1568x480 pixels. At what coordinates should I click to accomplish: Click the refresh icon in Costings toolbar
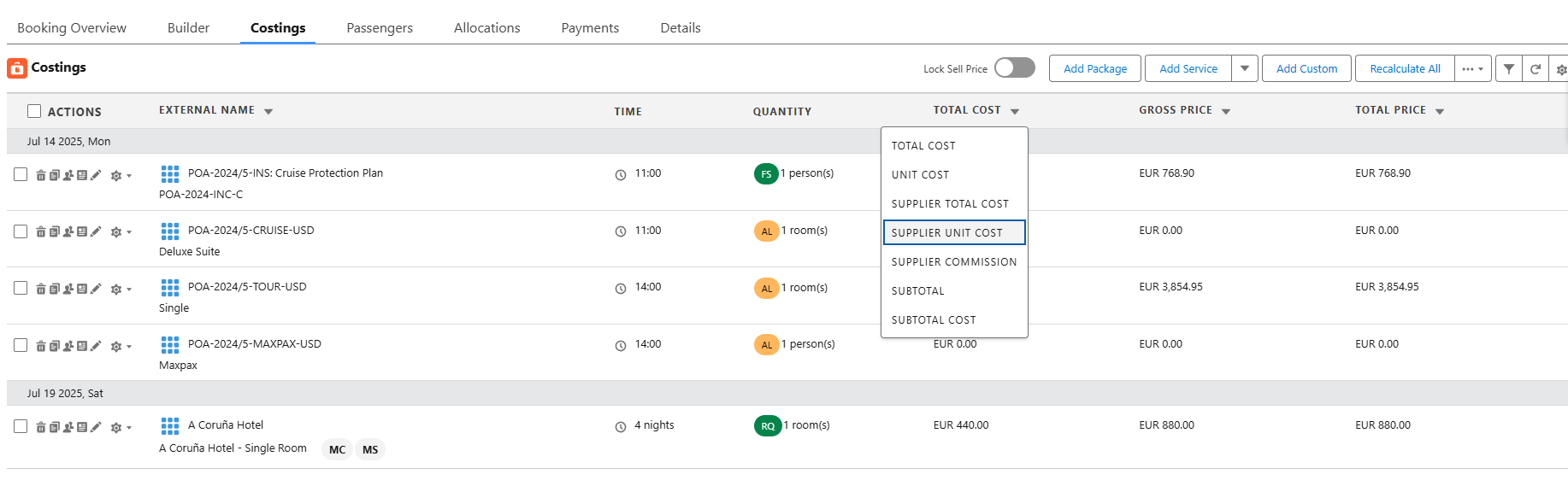(1536, 69)
